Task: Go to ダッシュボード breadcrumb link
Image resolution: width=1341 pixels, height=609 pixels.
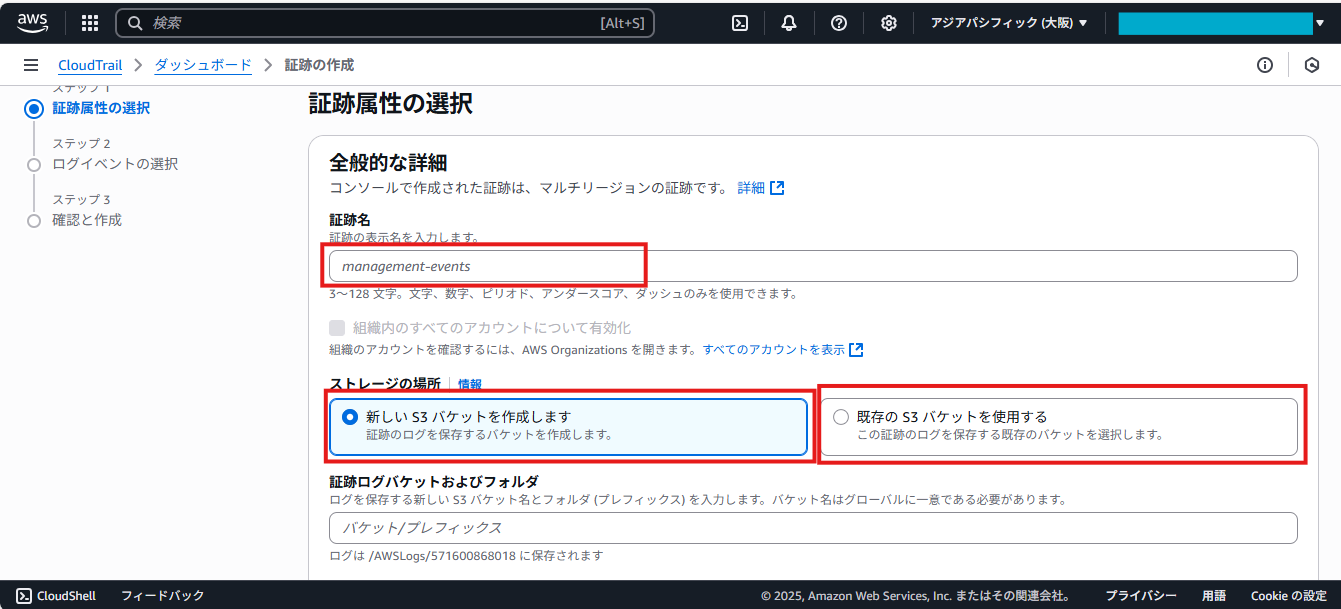Action: pos(203,65)
